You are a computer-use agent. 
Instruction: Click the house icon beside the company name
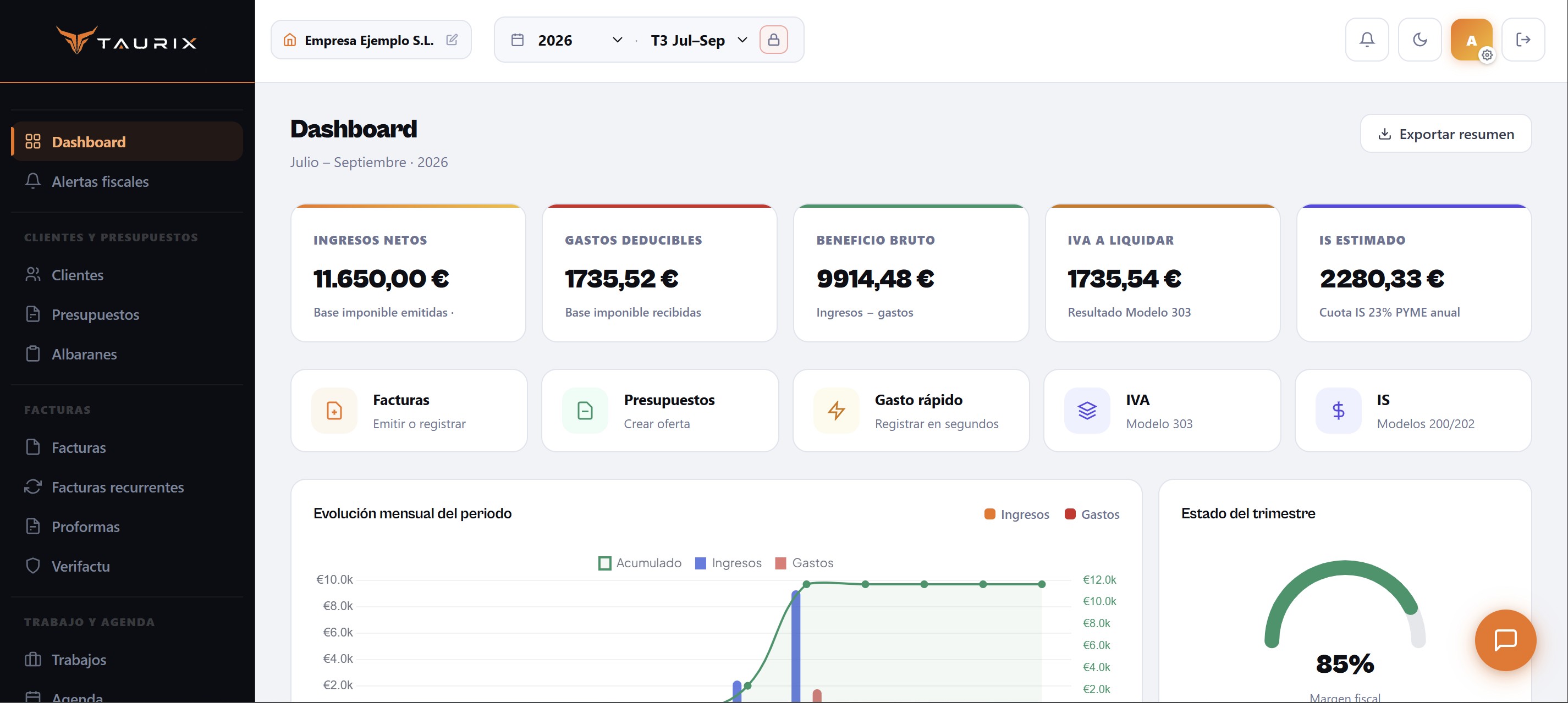290,40
